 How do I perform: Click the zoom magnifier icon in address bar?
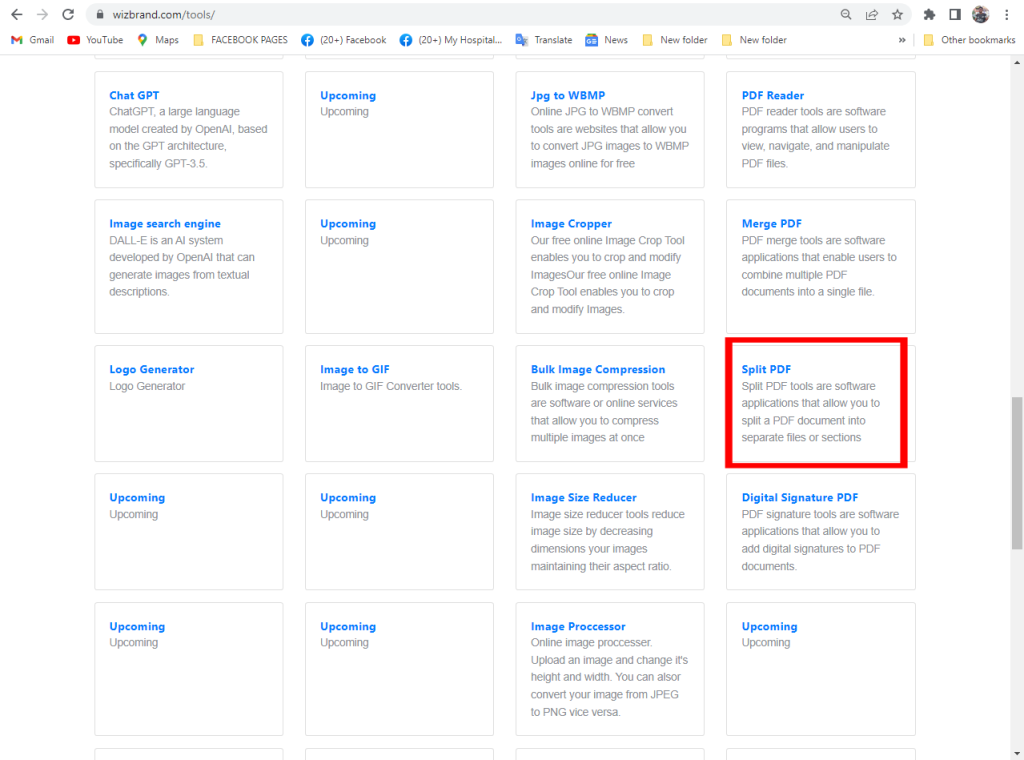[x=846, y=15]
